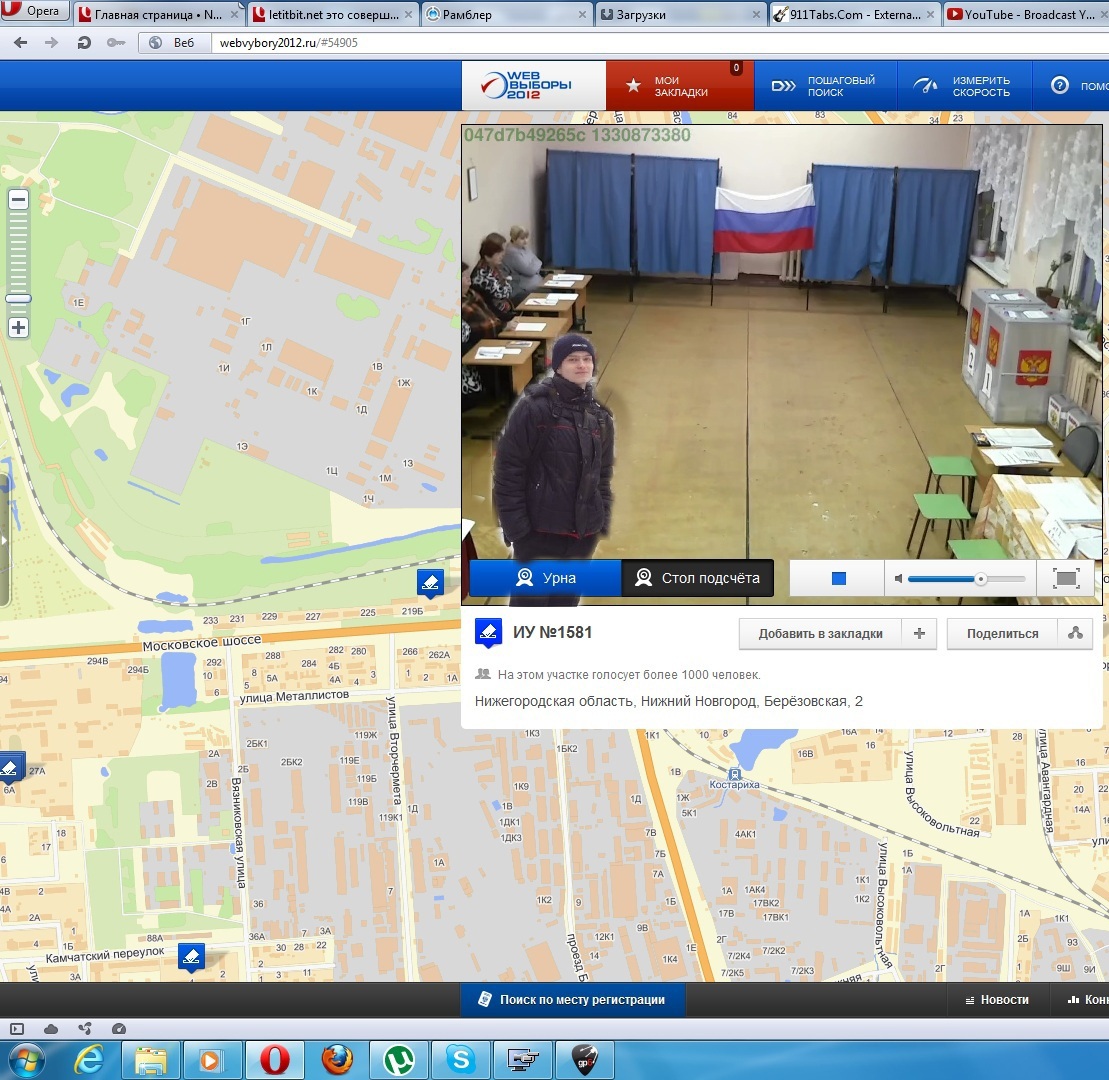The height and width of the screenshot is (1080, 1109).
Task: Open the Windows Start menu
Action: coord(27,1060)
